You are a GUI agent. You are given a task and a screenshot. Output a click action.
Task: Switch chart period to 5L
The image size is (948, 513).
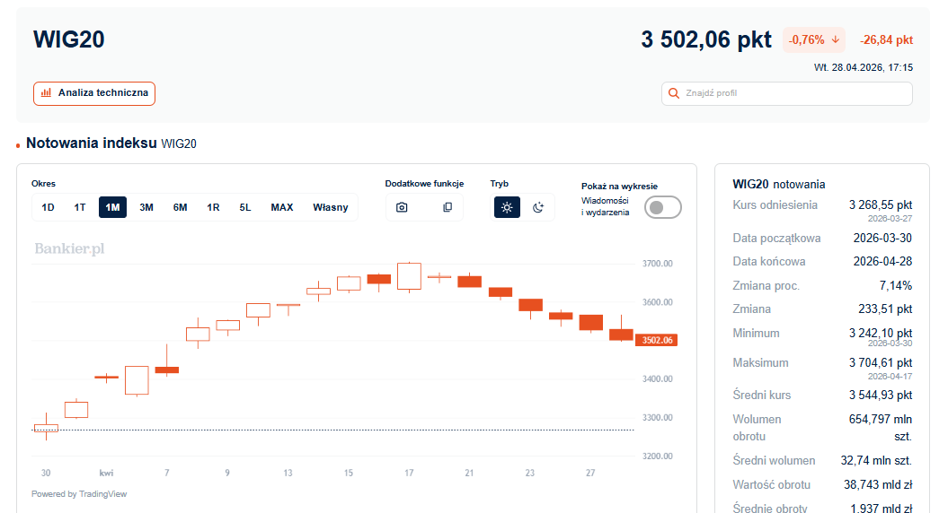[245, 207]
